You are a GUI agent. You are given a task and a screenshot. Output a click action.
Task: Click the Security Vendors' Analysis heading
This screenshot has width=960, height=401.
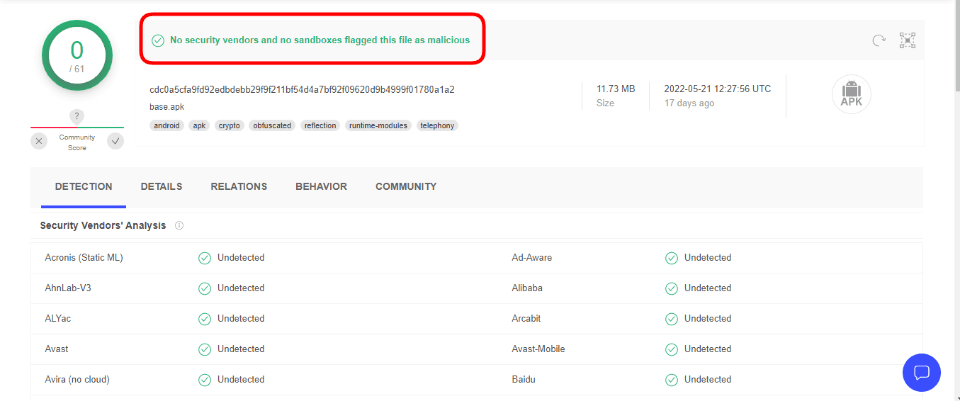[x=103, y=226]
